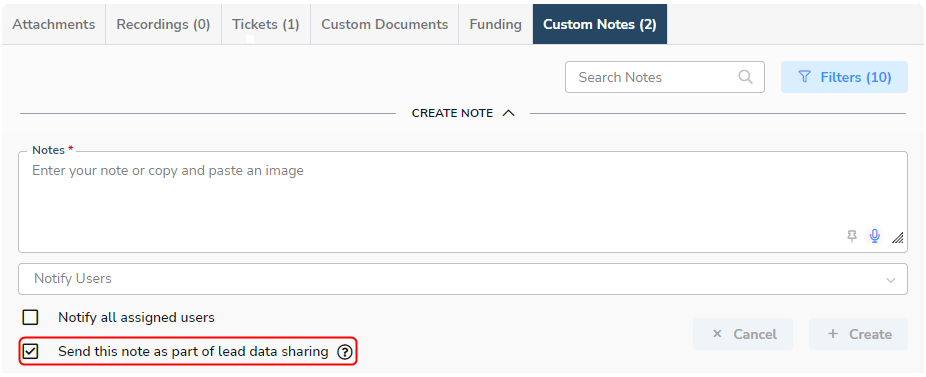Click the microphone voice input icon
This screenshot has height=377, width=926.
coord(875,236)
